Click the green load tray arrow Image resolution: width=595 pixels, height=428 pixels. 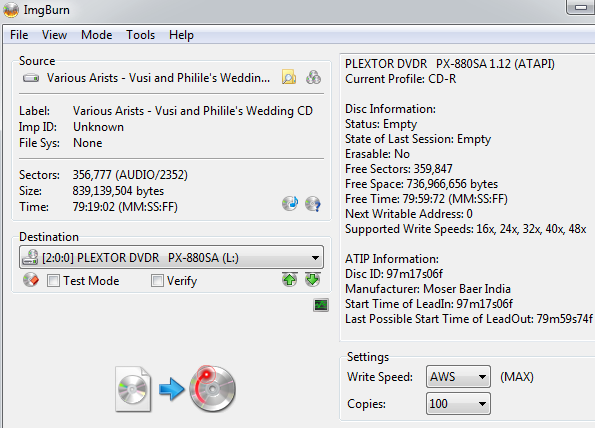point(313,280)
